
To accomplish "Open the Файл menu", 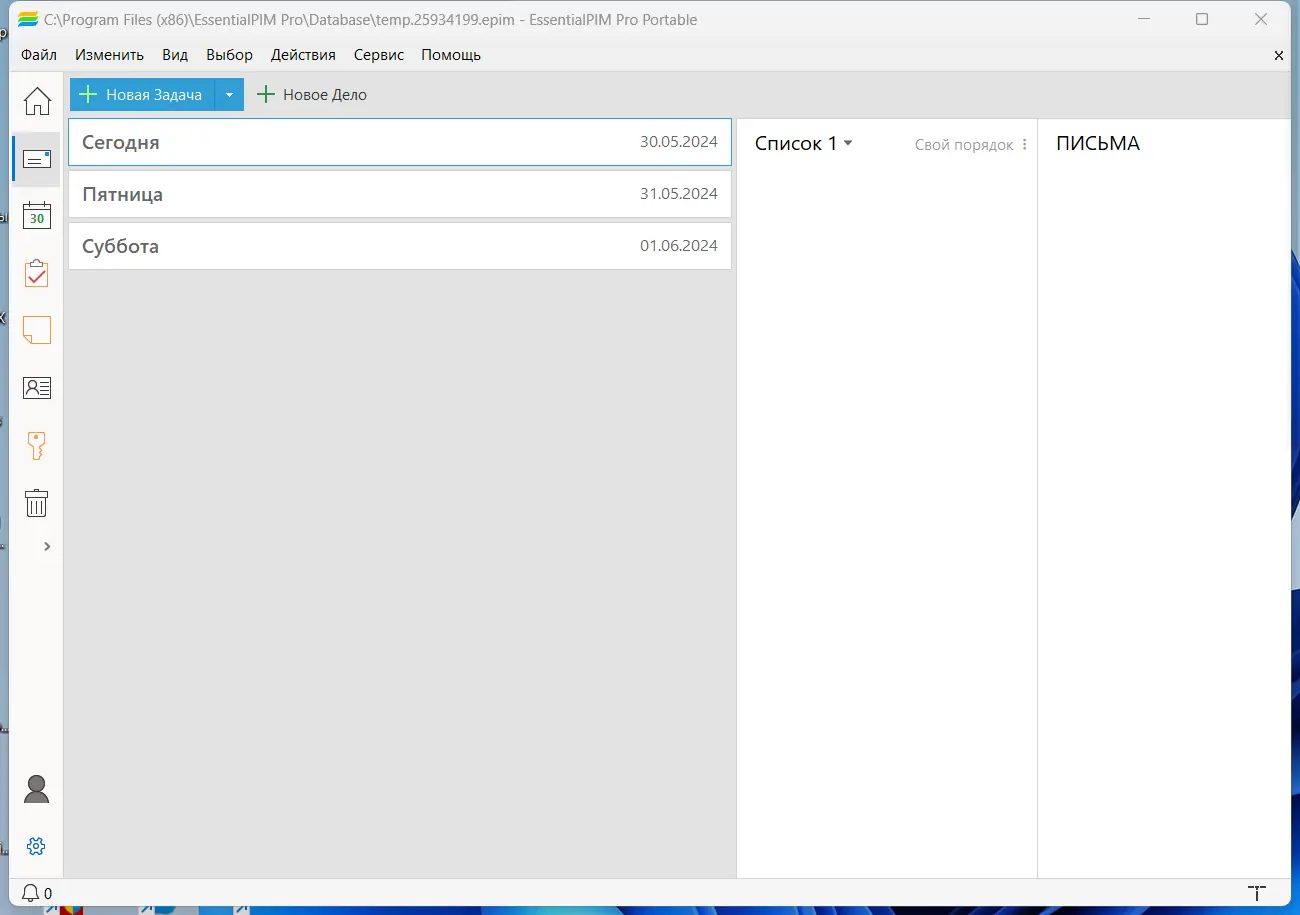I will click(39, 55).
